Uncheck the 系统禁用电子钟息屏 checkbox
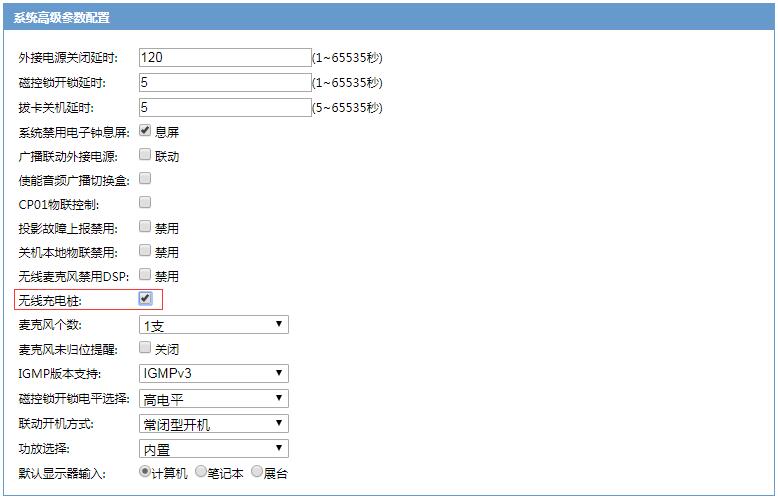 pos(145,131)
